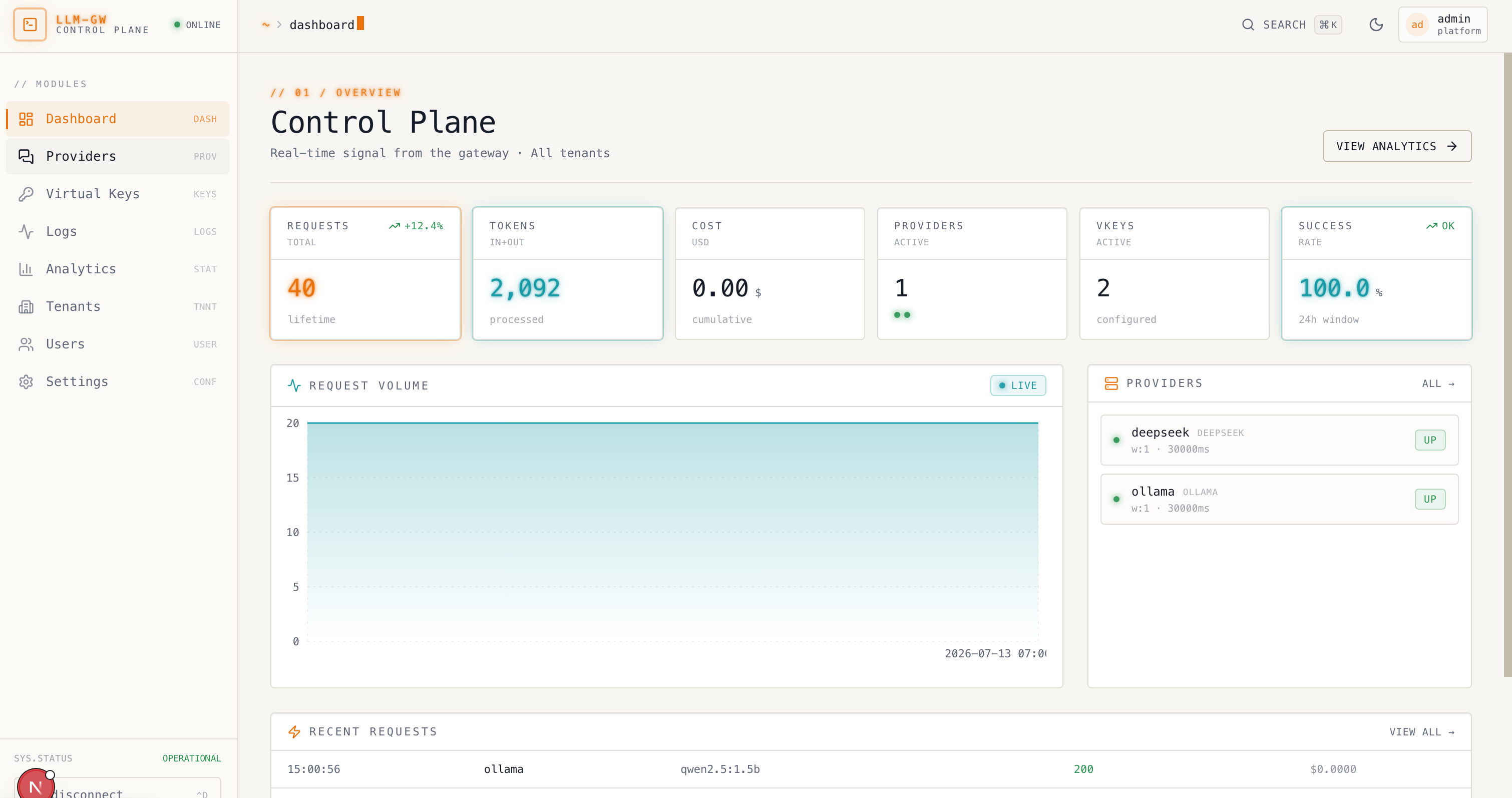This screenshot has height=798, width=1512.
Task: Open the Tokens IN+OUT card
Action: coord(568,273)
